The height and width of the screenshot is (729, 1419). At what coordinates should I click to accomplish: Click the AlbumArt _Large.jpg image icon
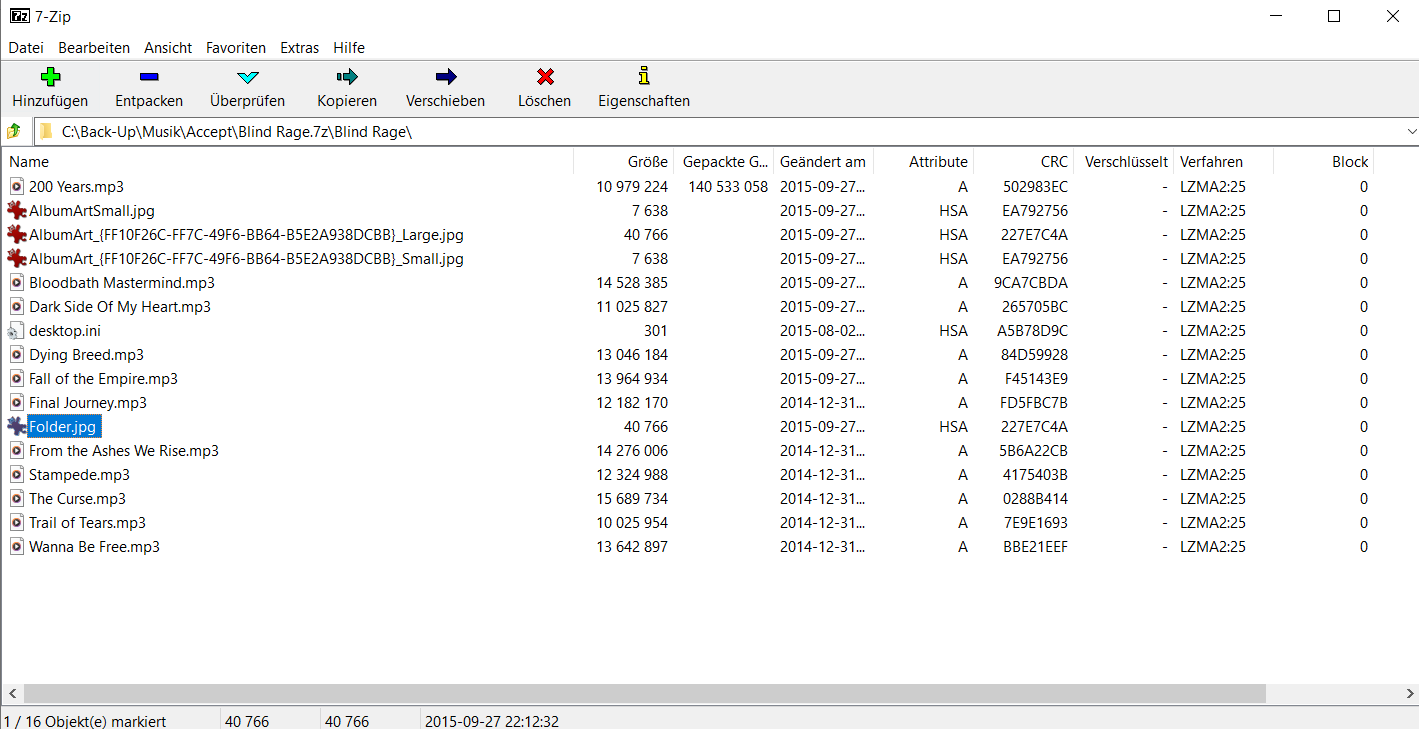pos(17,235)
